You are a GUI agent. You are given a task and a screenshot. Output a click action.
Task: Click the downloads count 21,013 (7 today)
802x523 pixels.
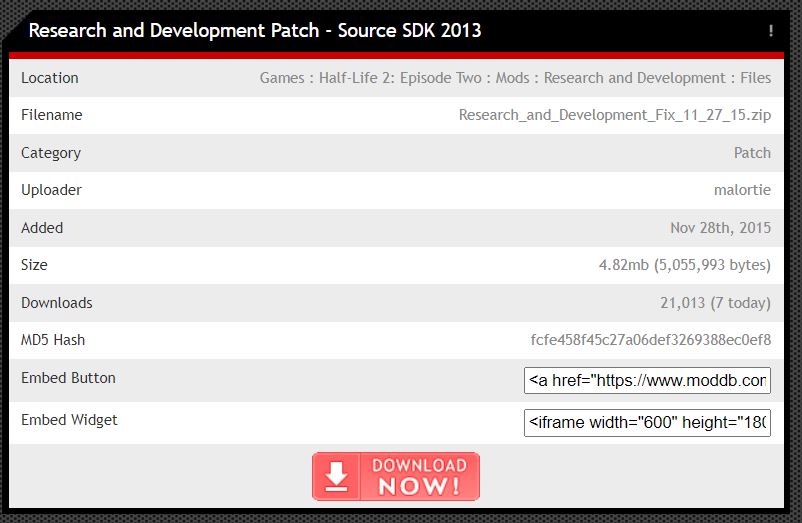click(715, 303)
